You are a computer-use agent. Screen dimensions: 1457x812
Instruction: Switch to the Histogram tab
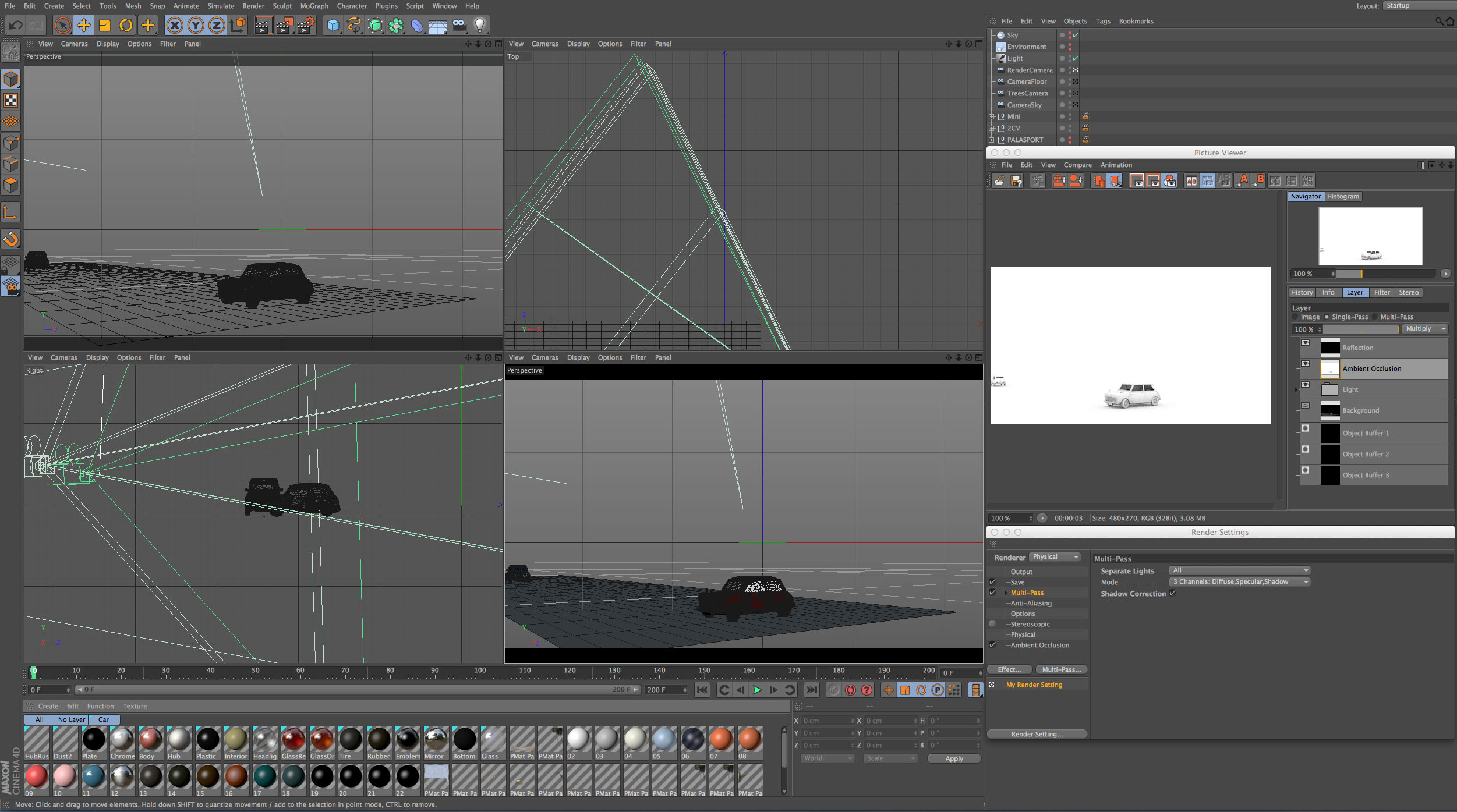tap(1342, 196)
